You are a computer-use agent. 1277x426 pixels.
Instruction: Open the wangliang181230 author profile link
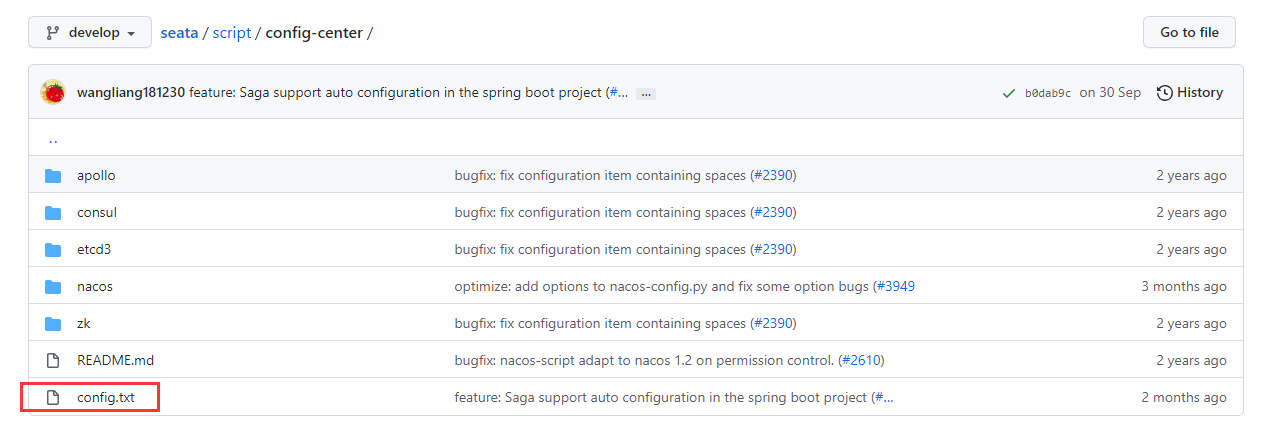tap(131, 93)
